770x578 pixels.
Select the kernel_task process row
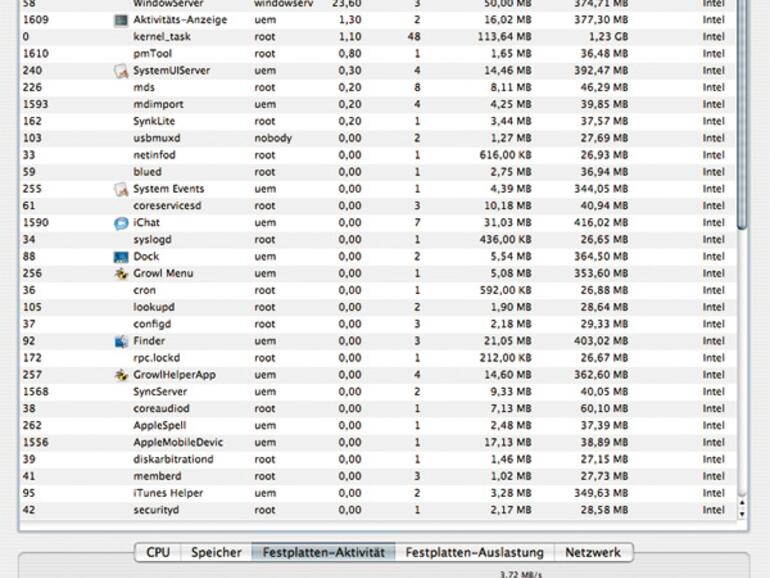[x=377, y=37]
